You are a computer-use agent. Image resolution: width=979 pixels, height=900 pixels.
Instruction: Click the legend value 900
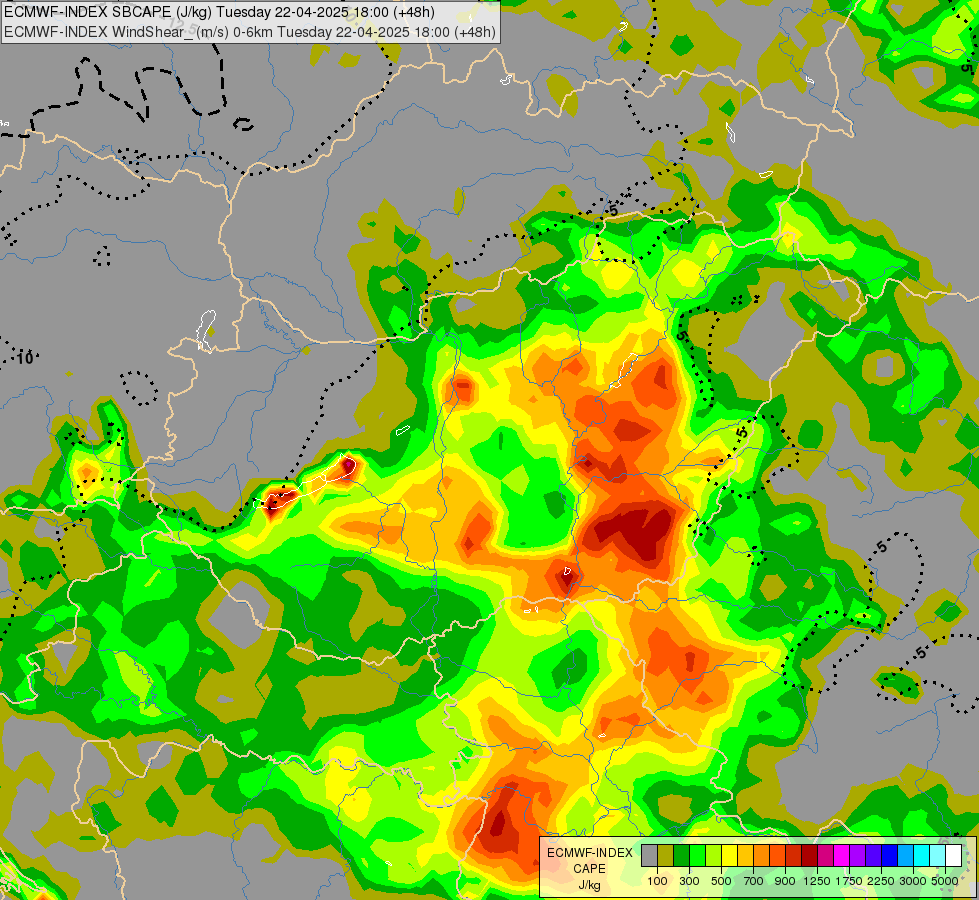[x=785, y=881]
